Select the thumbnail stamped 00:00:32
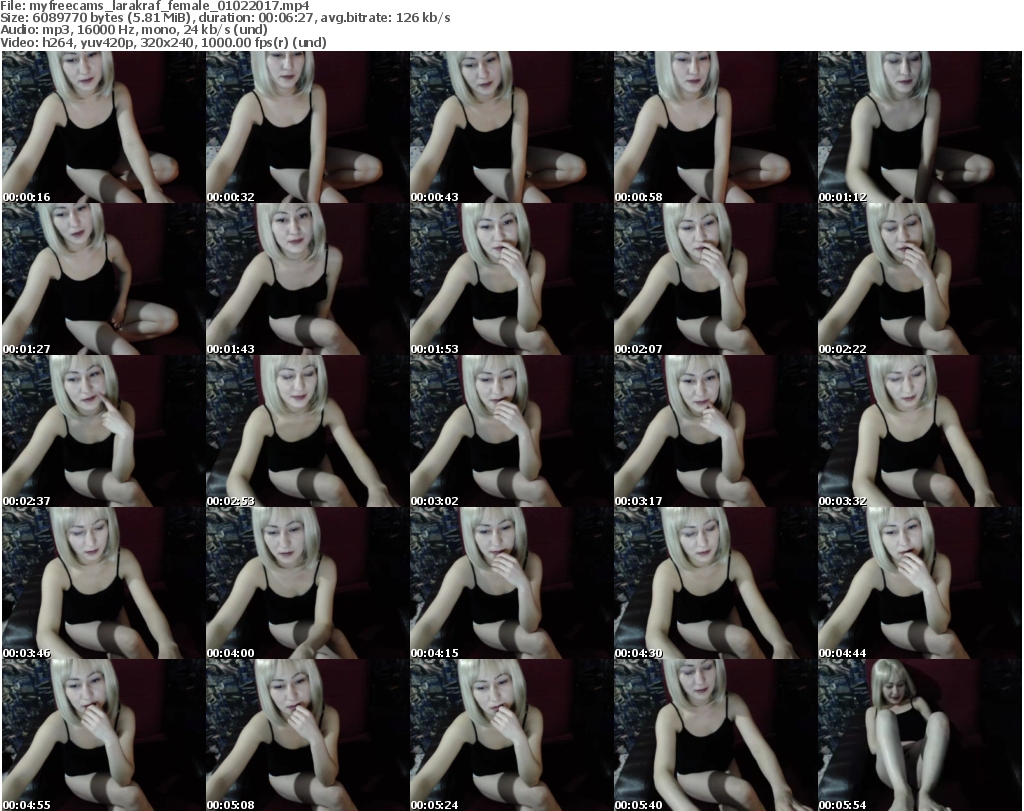Image resolution: width=1024 pixels, height=811 pixels. (x=308, y=127)
